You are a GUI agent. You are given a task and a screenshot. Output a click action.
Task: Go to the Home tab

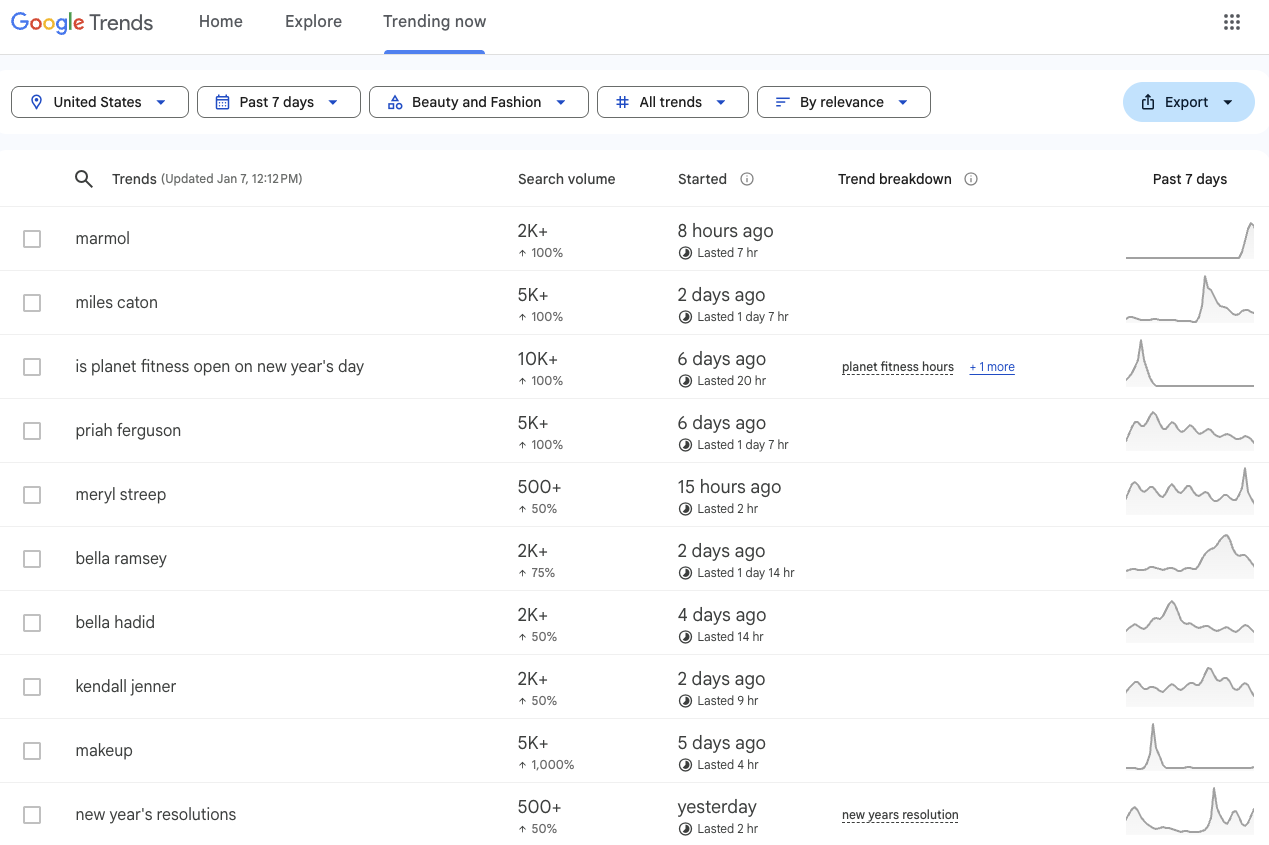[x=220, y=21]
